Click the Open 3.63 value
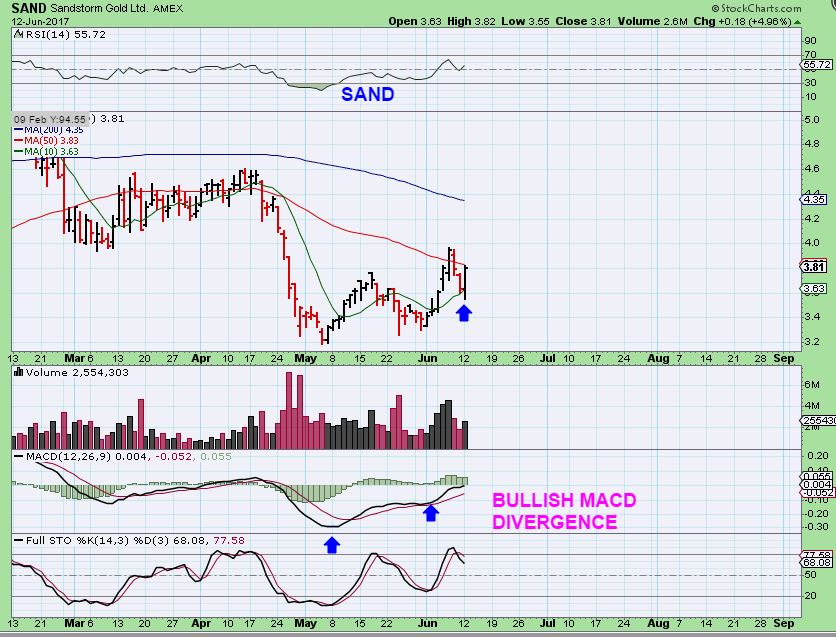 tap(415, 21)
